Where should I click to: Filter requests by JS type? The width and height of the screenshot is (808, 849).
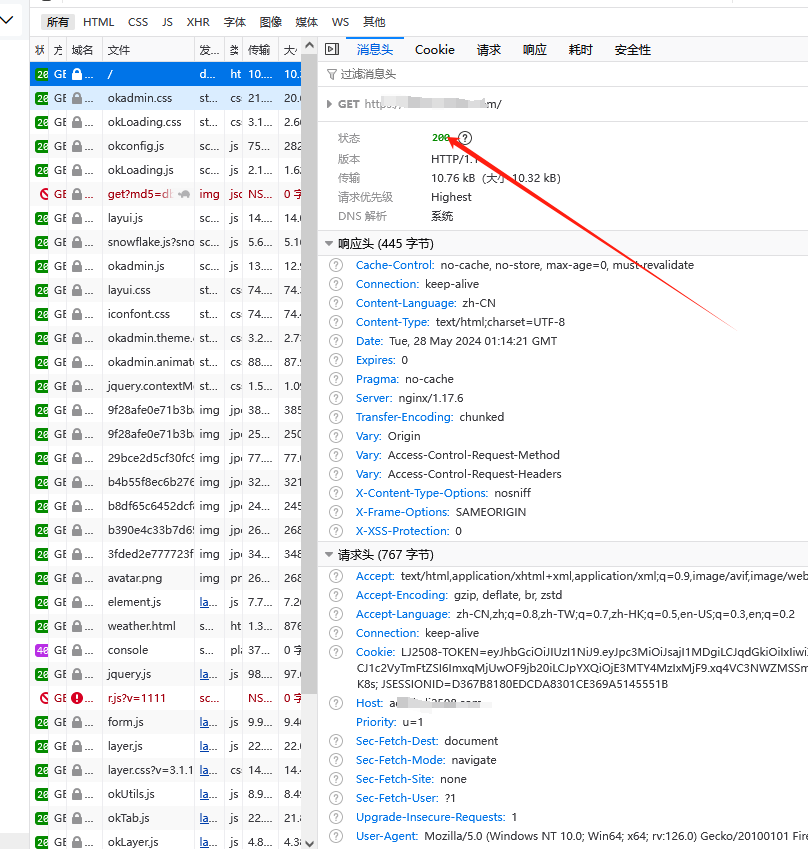click(x=167, y=22)
